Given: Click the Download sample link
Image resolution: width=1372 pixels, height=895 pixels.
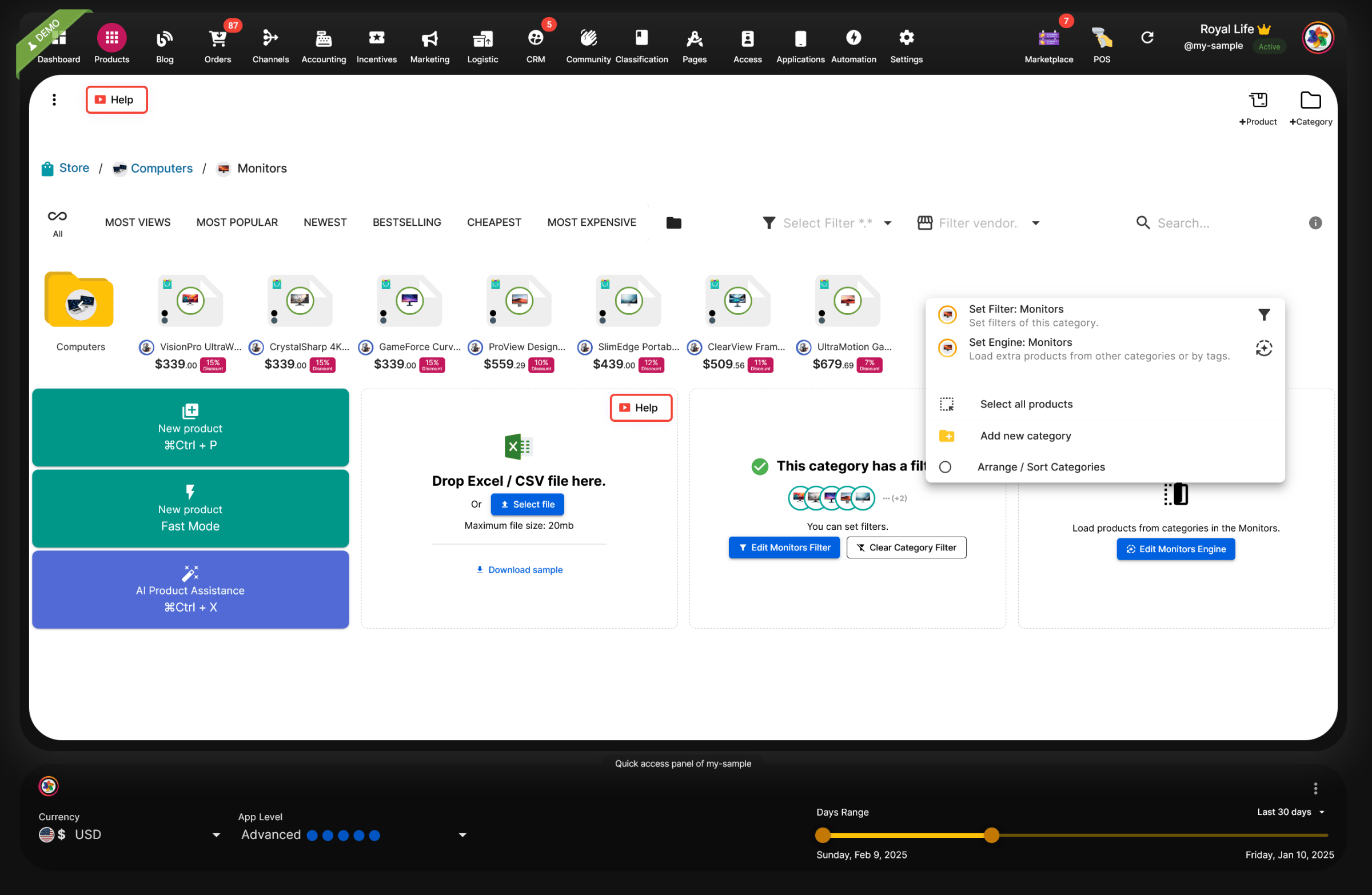Looking at the screenshot, I should [x=519, y=569].
